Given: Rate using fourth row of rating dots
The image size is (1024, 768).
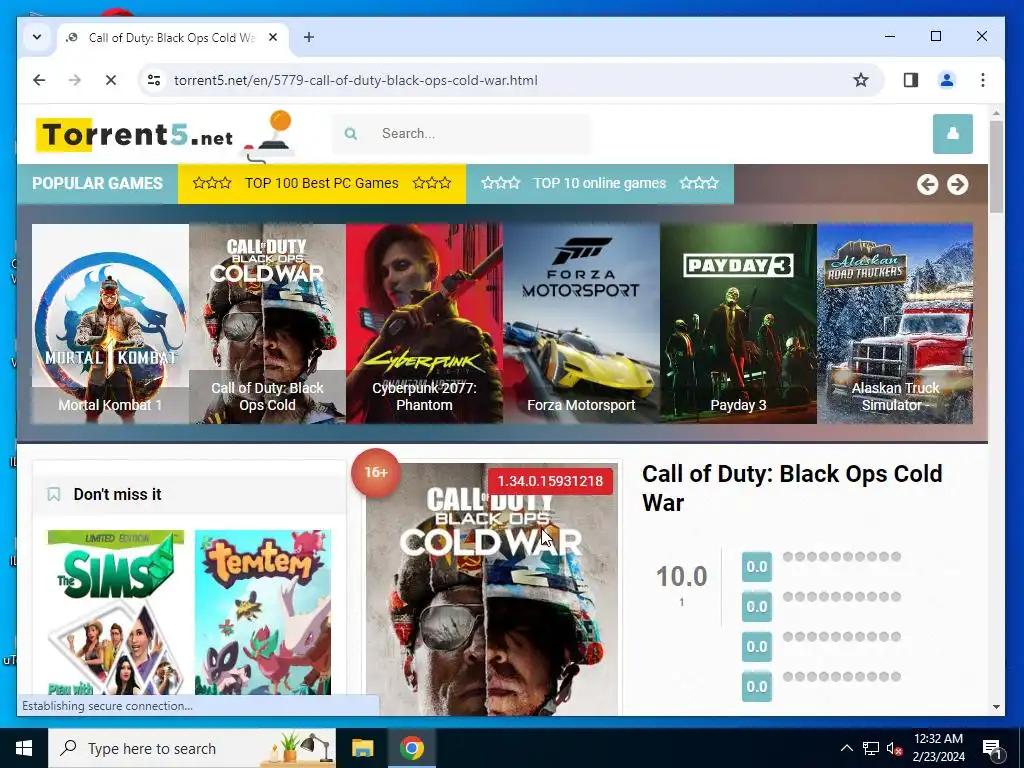Looking at the screenshot, I should click(842, 677).
